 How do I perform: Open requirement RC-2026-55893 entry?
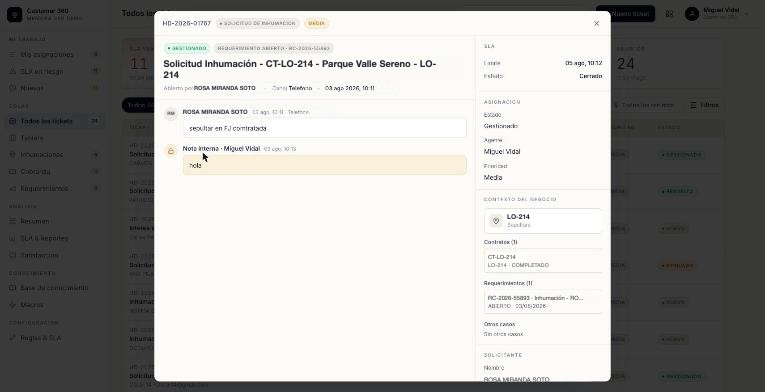[x=543, y=302]
